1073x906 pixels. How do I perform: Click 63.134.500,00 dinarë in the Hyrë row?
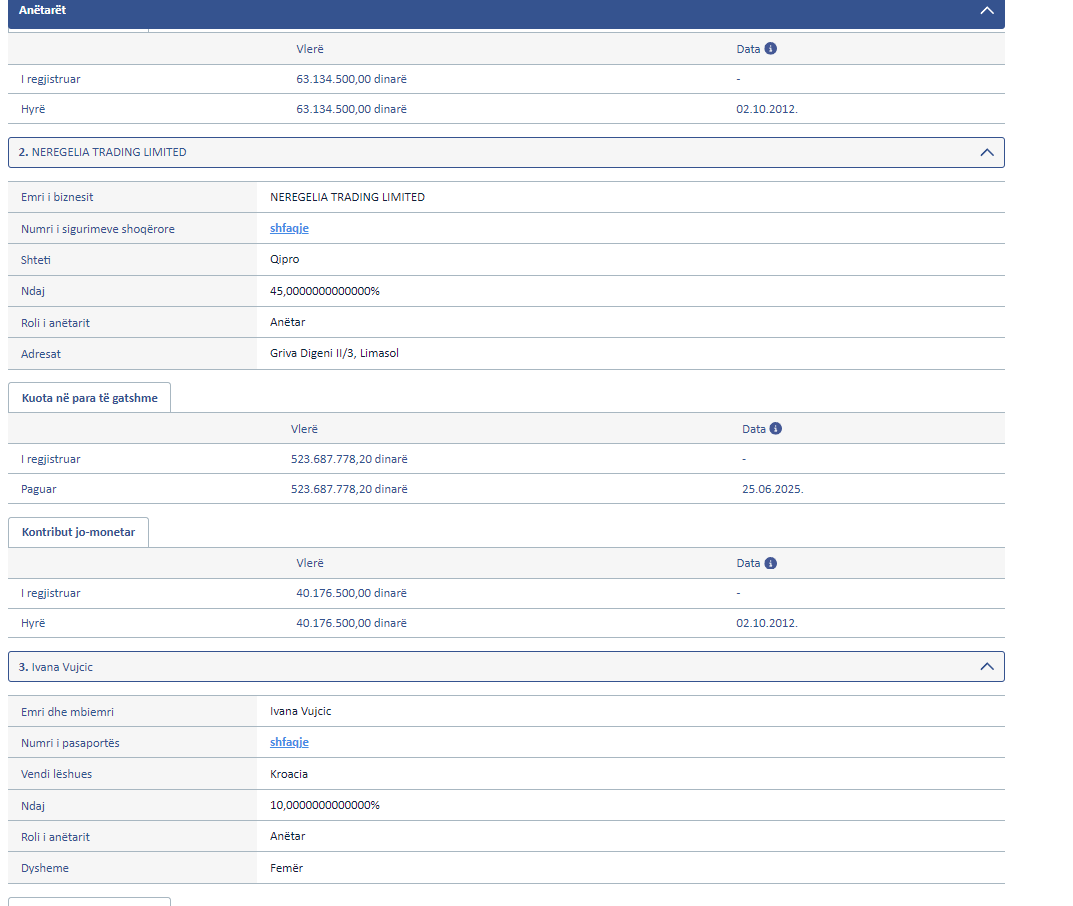tap(351, 109)
